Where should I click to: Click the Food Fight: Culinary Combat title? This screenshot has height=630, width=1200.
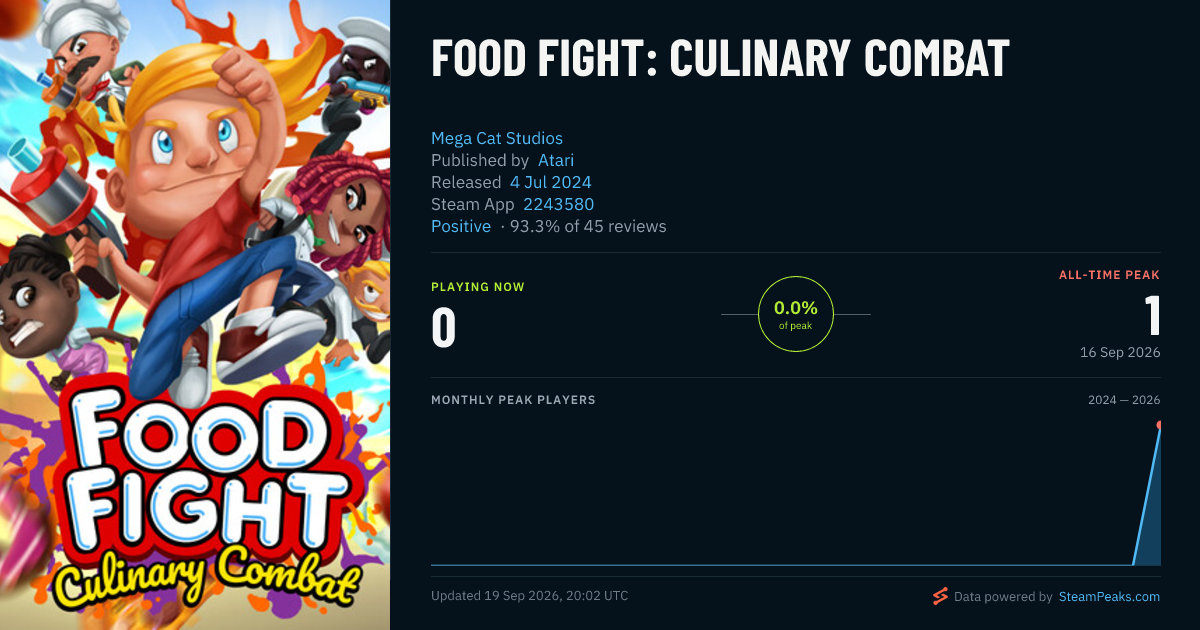720,59
